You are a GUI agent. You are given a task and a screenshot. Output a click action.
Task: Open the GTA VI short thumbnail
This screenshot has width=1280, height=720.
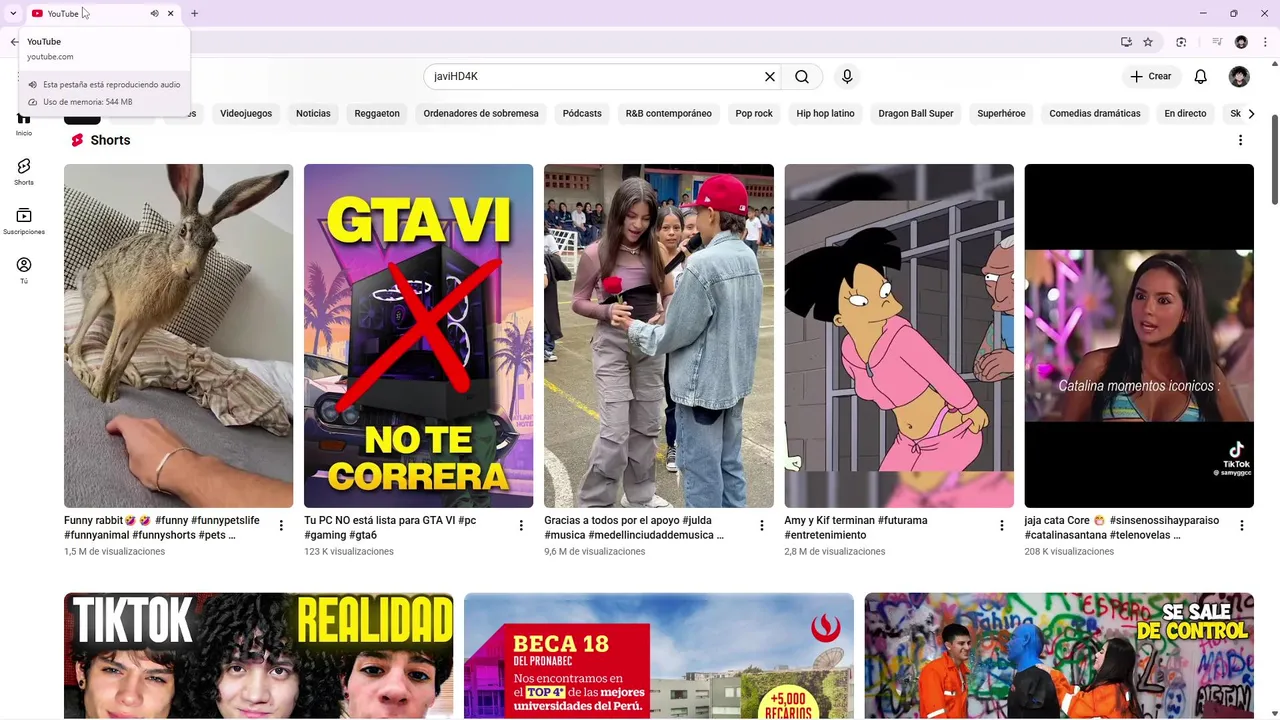pos(419,336)
